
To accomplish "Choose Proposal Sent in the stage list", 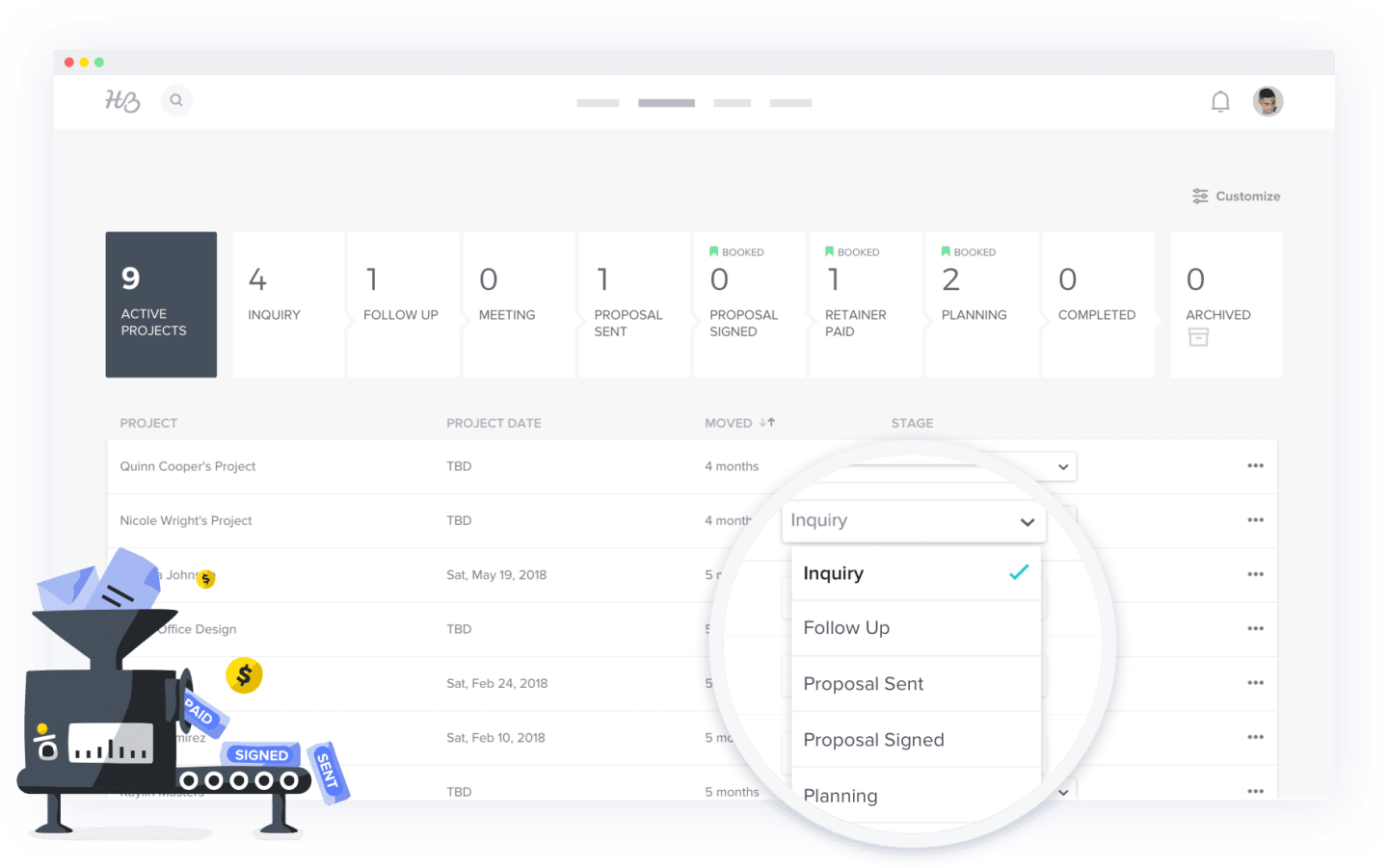I will click(x=916, y=684).
